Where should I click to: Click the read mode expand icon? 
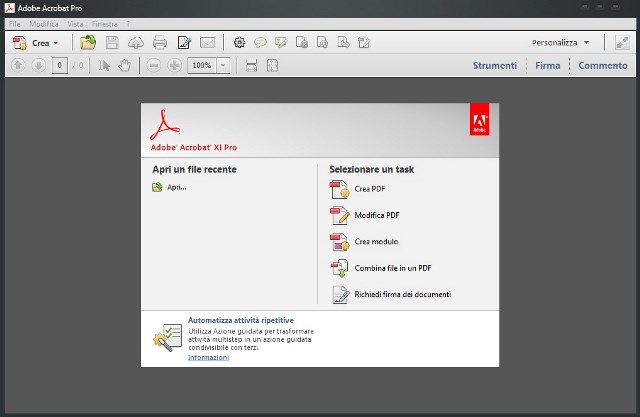[x=622, y=42]
